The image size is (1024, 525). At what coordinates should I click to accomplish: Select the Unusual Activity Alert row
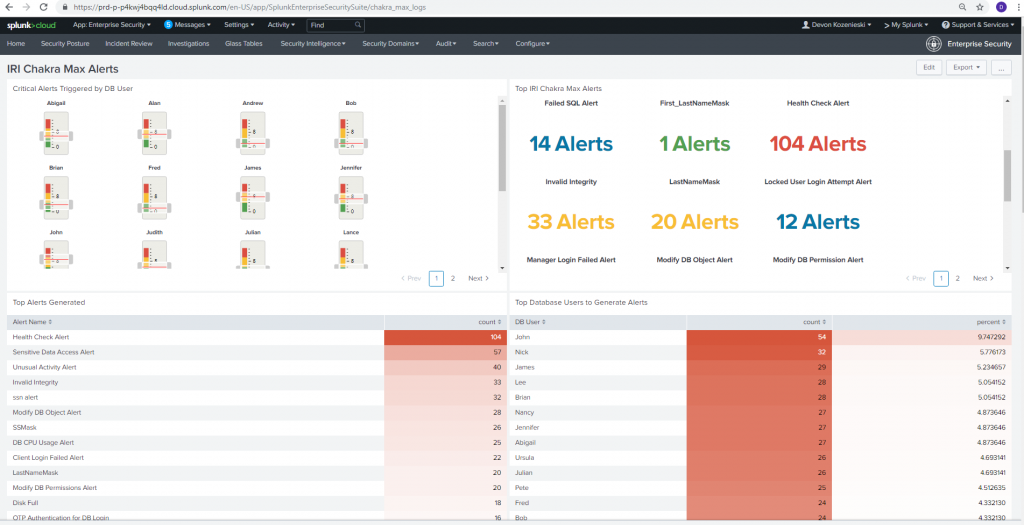pos(257,367)
